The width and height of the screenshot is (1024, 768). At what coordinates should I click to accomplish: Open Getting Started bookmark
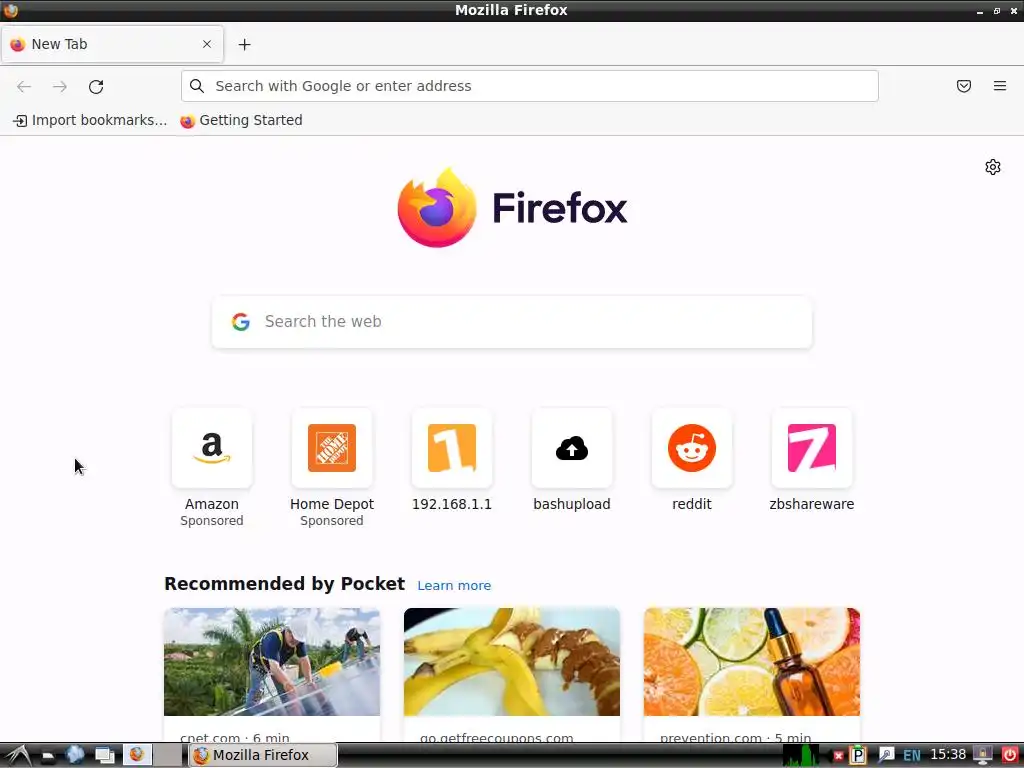pyautogui.click(x=241, y=120)
